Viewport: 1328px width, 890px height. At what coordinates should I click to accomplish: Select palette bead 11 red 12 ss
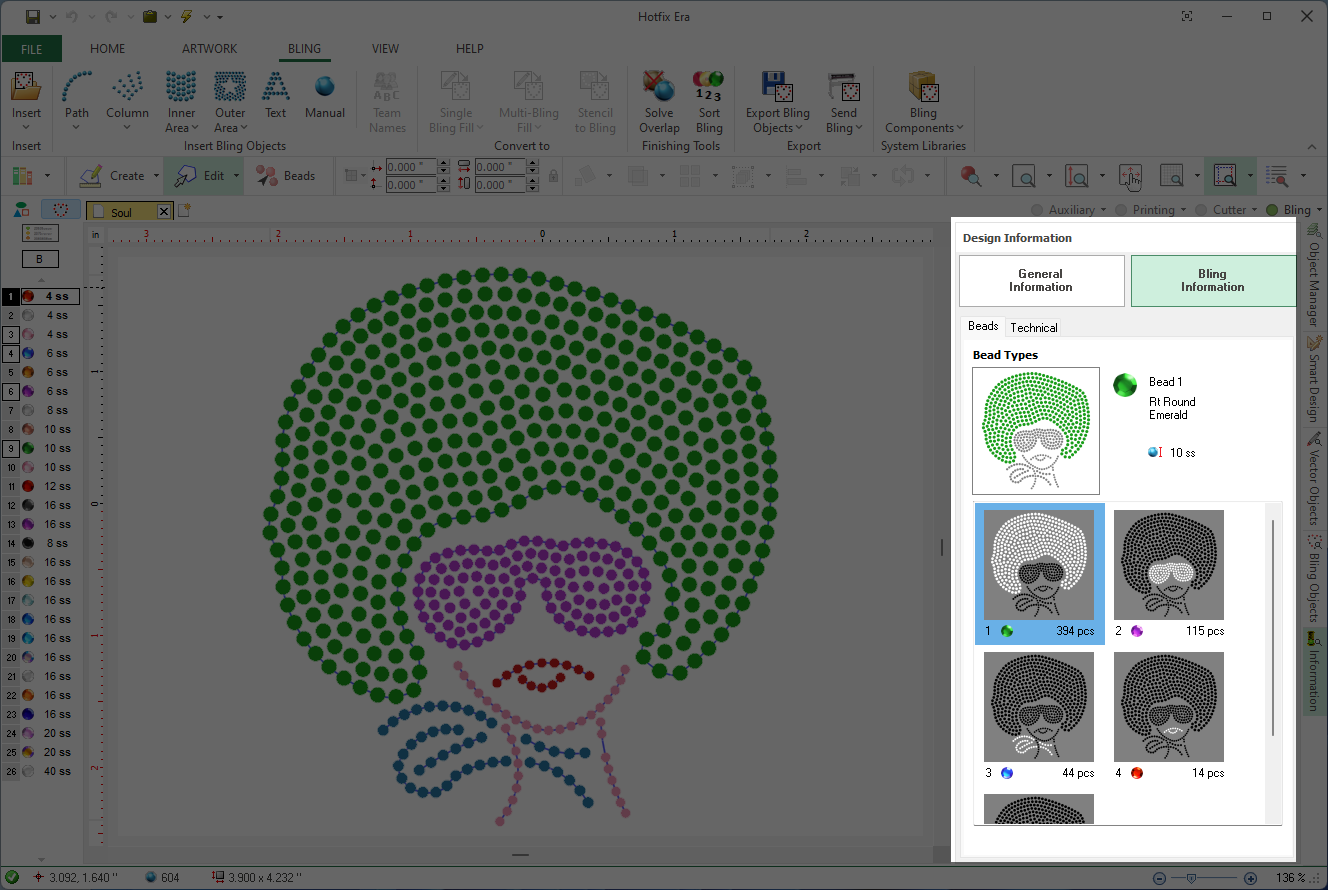pyautogui.click(x=40, y=486)
